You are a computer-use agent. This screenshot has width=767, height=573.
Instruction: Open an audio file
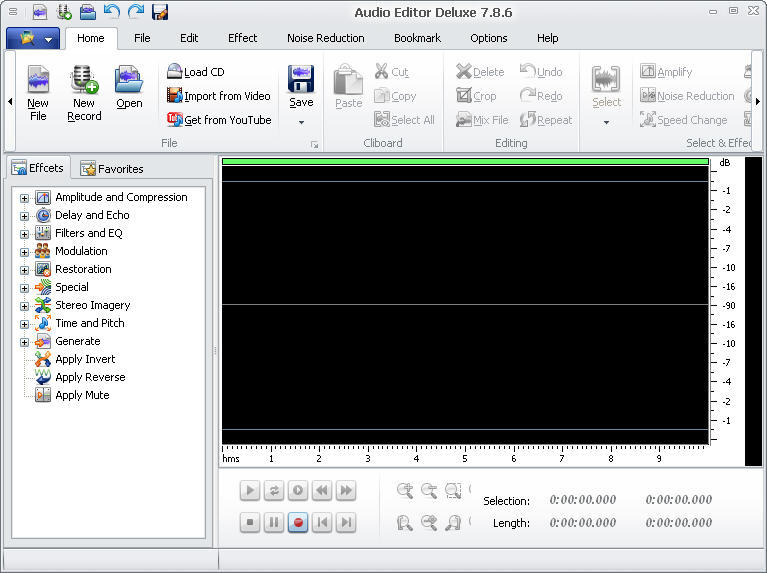pos(129,87)
